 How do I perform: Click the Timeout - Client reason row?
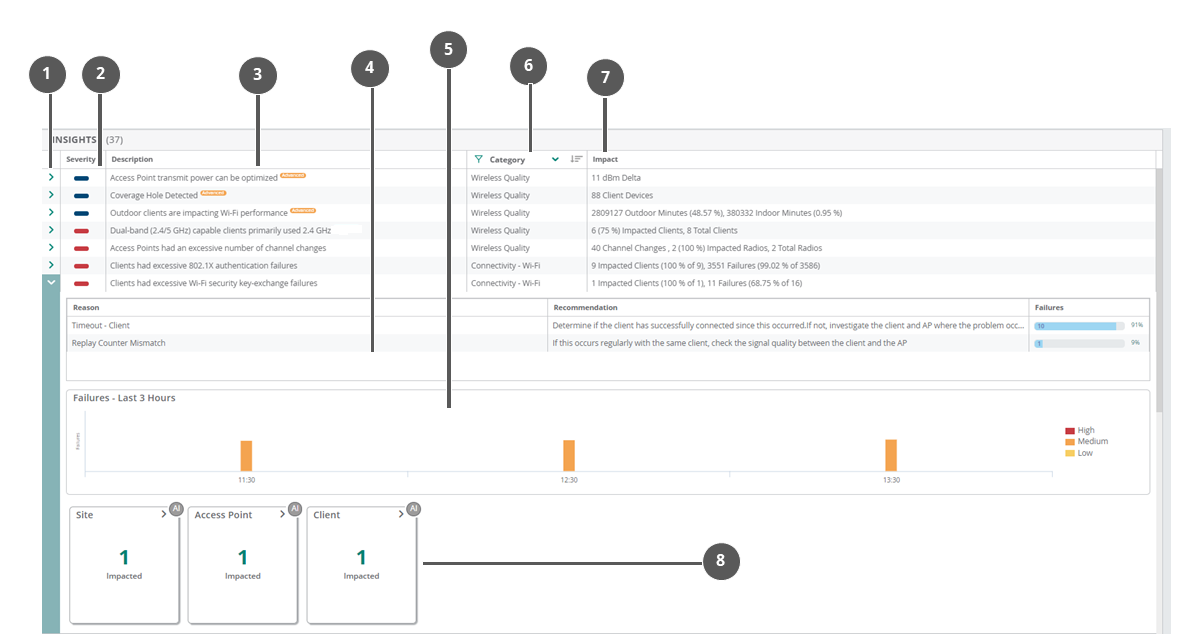(x=608, y=325)
